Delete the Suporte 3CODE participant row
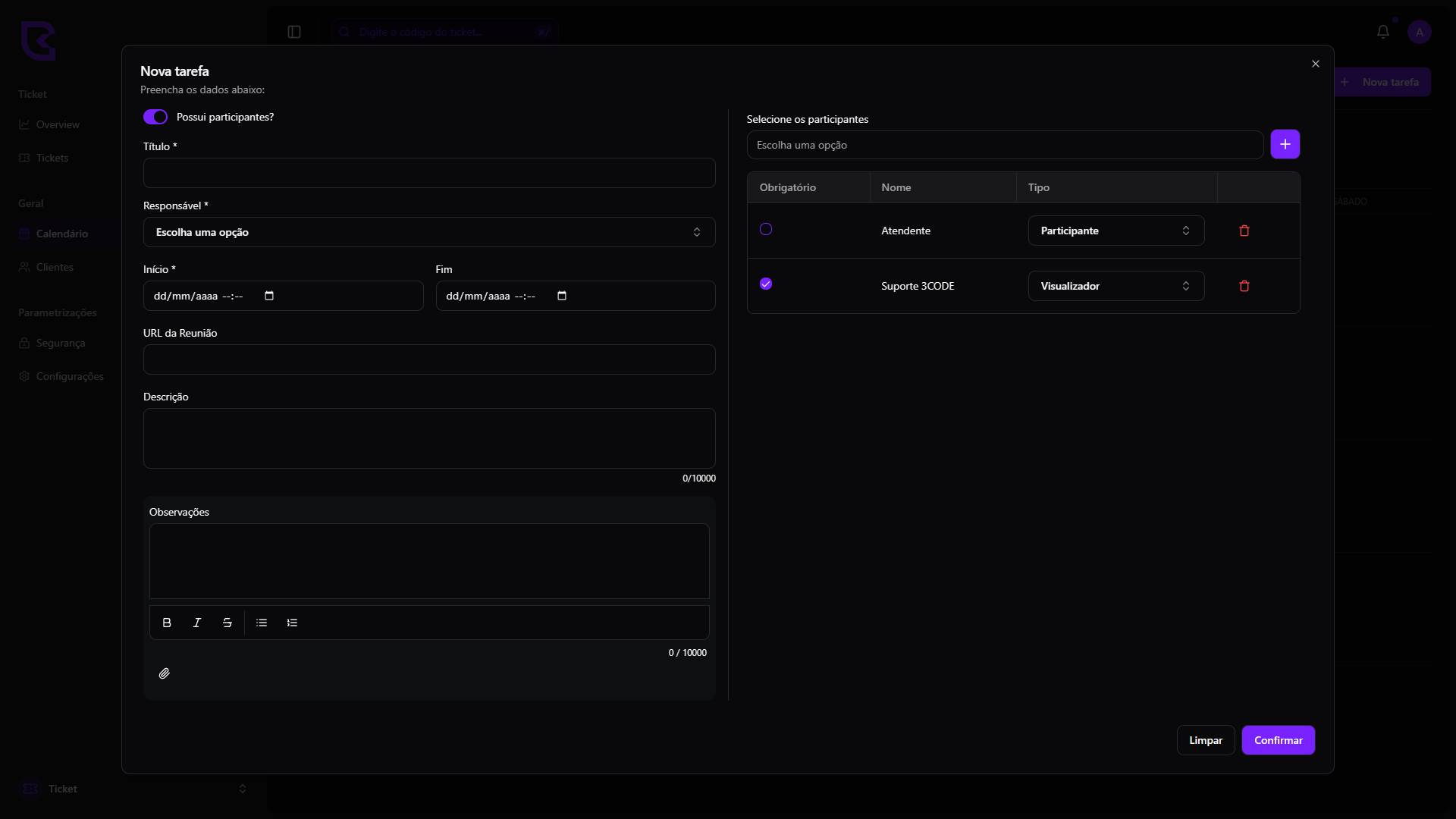 [1244, 286]
